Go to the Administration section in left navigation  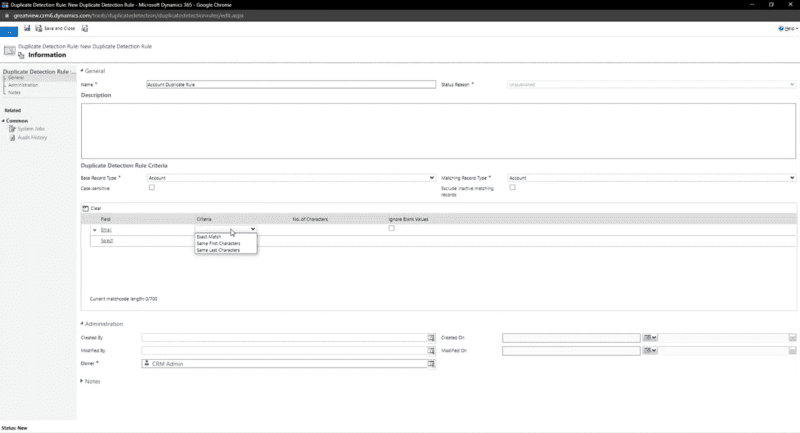click(x=23, y=85)
